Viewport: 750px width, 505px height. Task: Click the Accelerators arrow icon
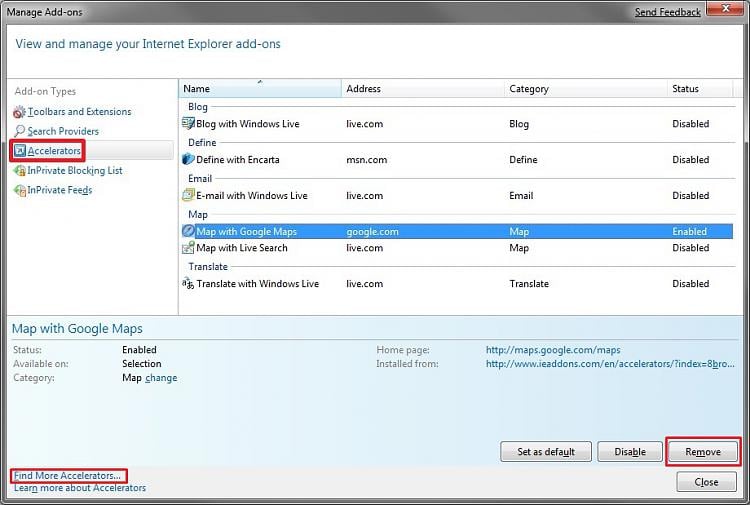coord(20,151)
